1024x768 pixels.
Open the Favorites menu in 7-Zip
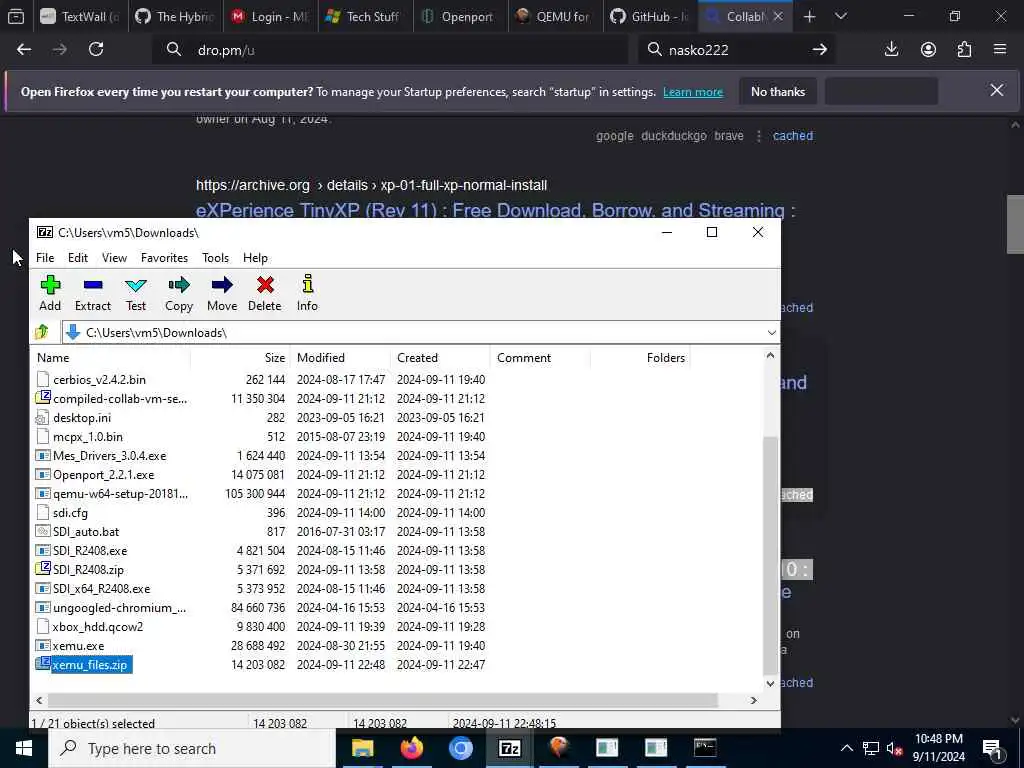click(165, 258)
